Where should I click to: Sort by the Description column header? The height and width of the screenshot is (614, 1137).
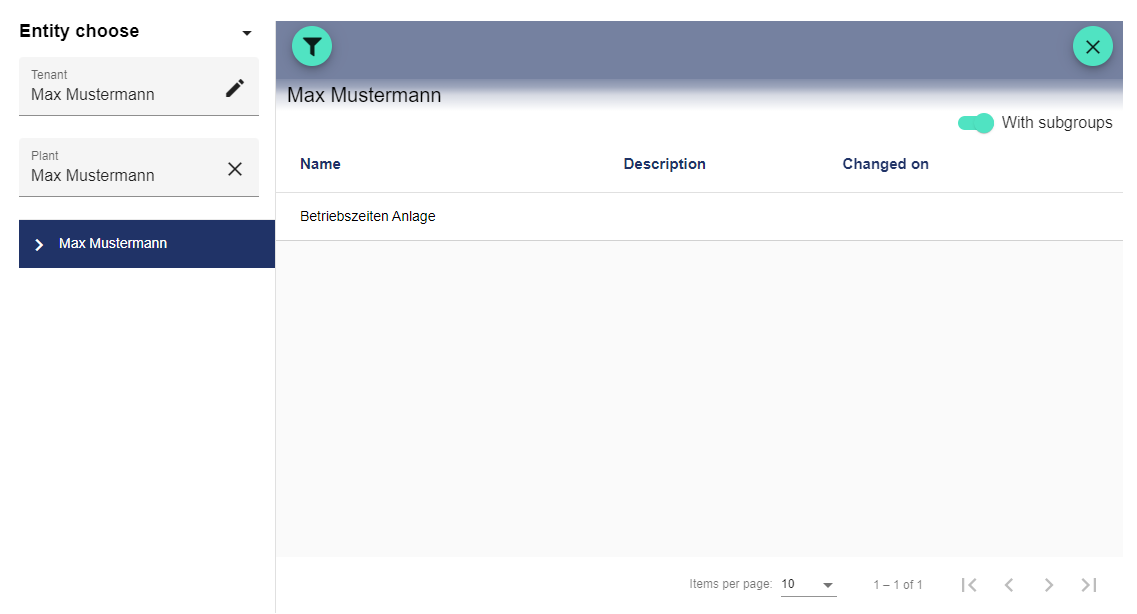click(664, 164)
